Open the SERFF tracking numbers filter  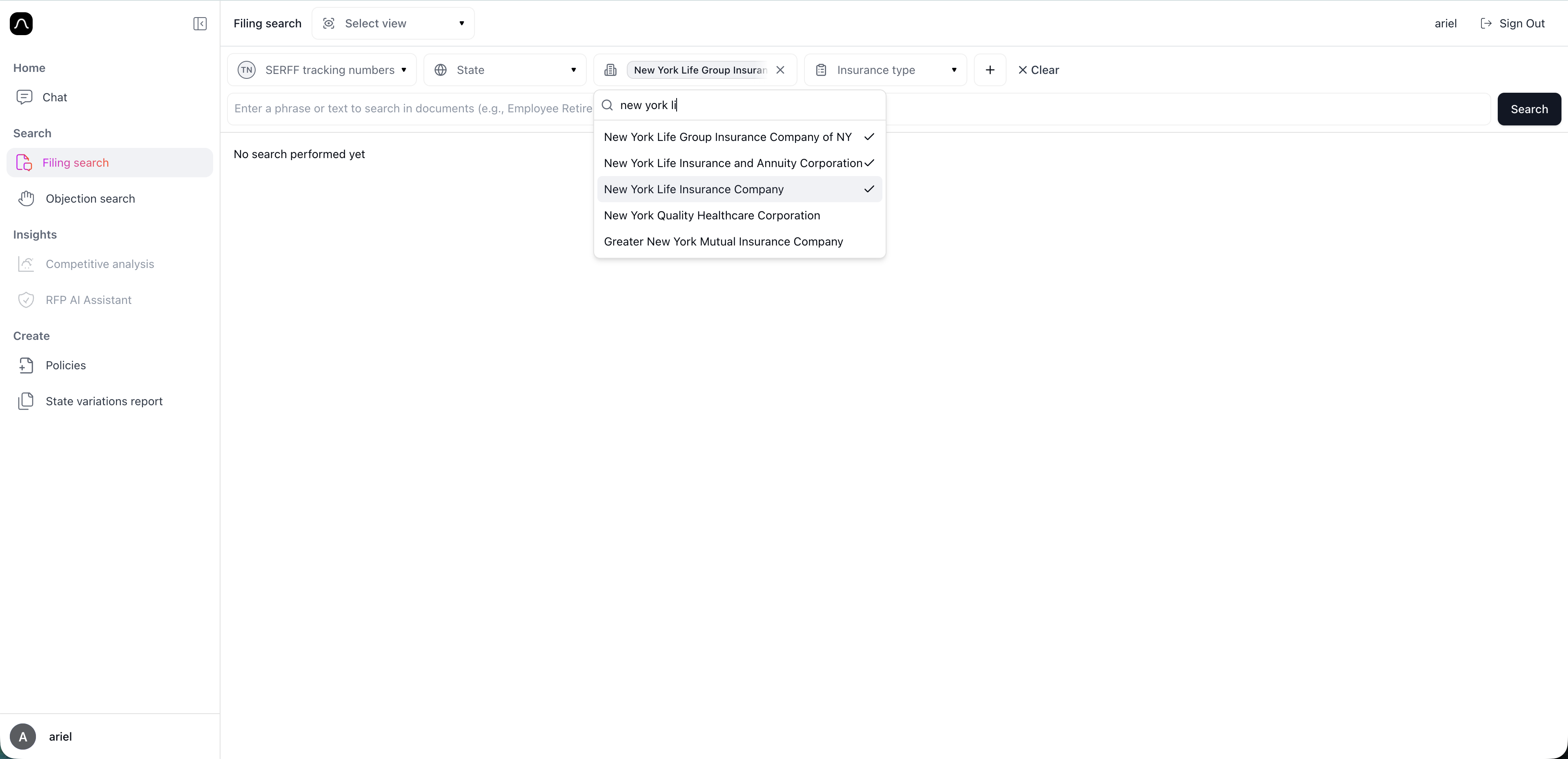point(322,69)
